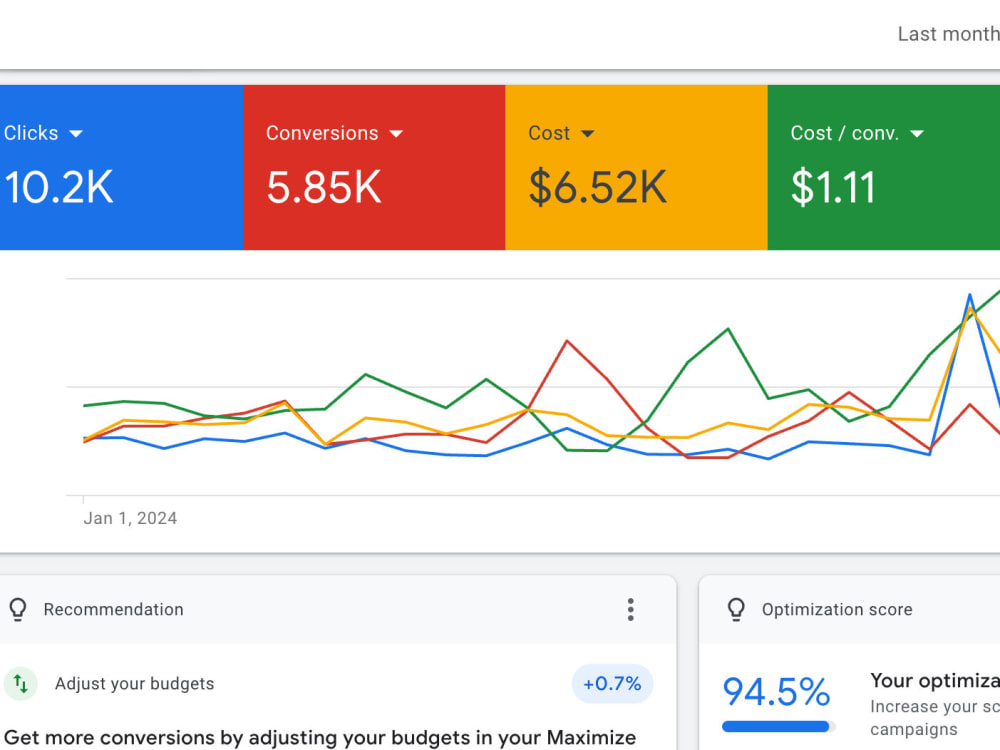Image resolution: width=1000 pixels, height=750 pixels.
Task: Click the Jan 1, 2024 axis label
Action: tap(130, 518)
